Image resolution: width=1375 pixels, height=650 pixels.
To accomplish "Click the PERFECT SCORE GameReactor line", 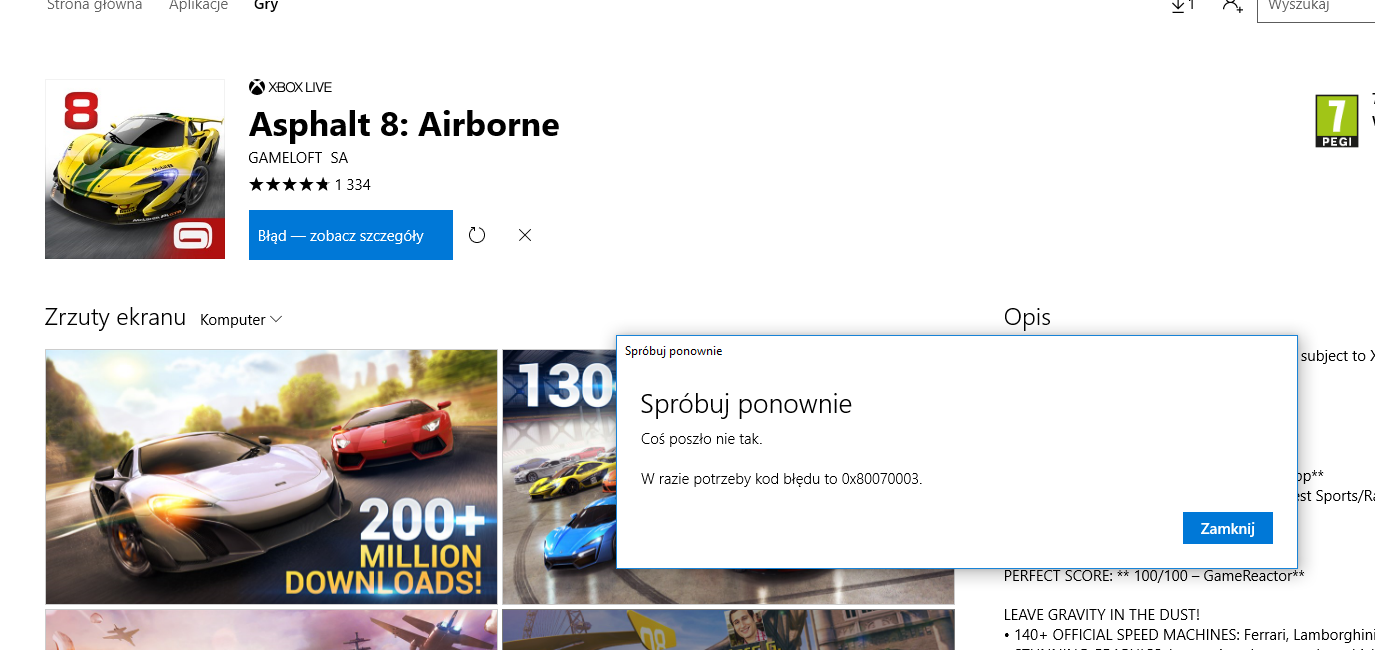I will [x=1154, y=576].
